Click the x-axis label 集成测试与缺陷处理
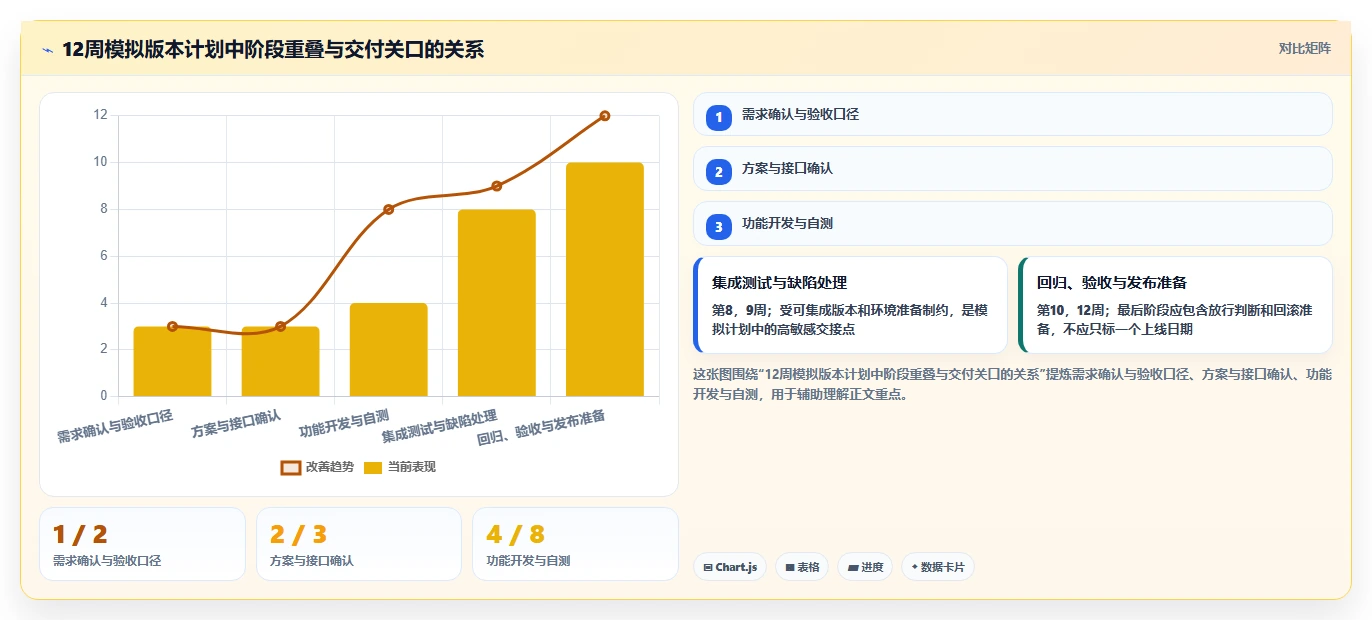 coord(439,427)
